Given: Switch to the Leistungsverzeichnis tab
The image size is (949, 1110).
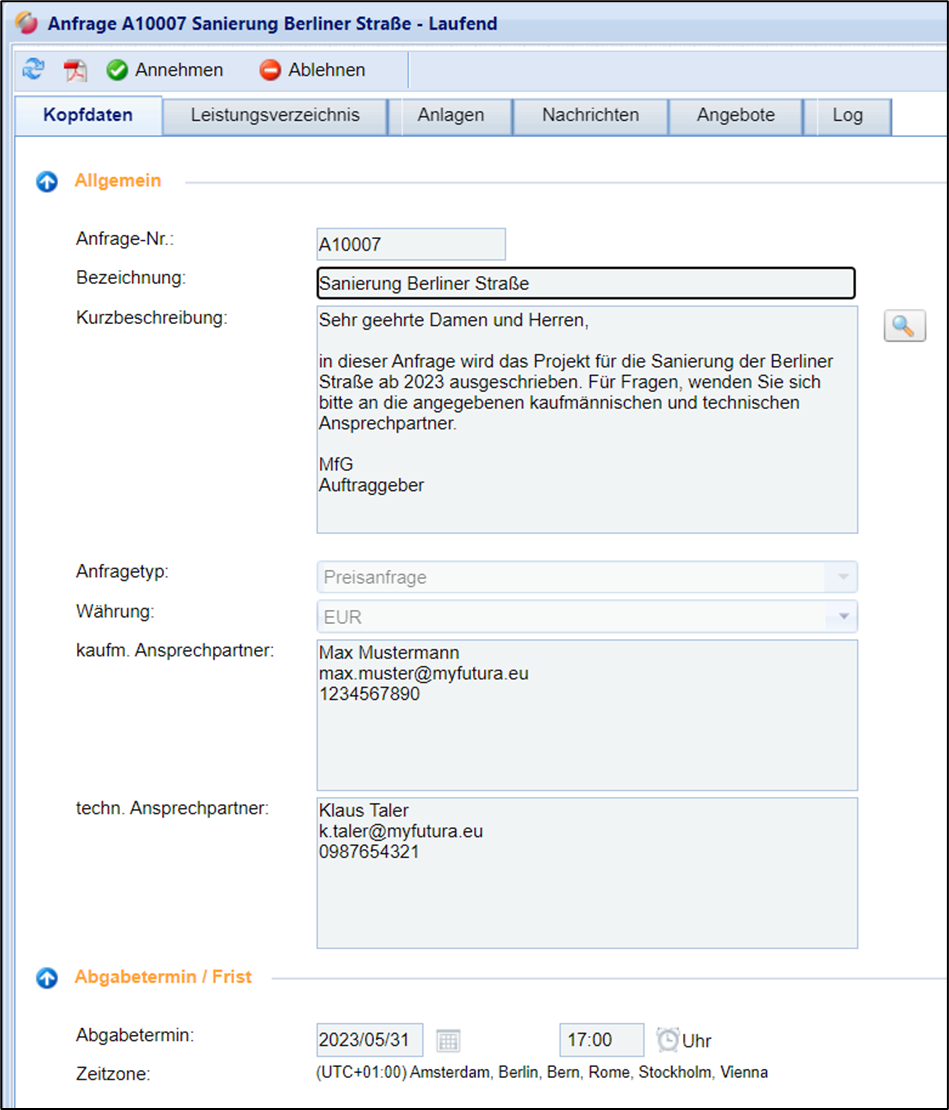Looking at the screenshot, I should (275, 115).
